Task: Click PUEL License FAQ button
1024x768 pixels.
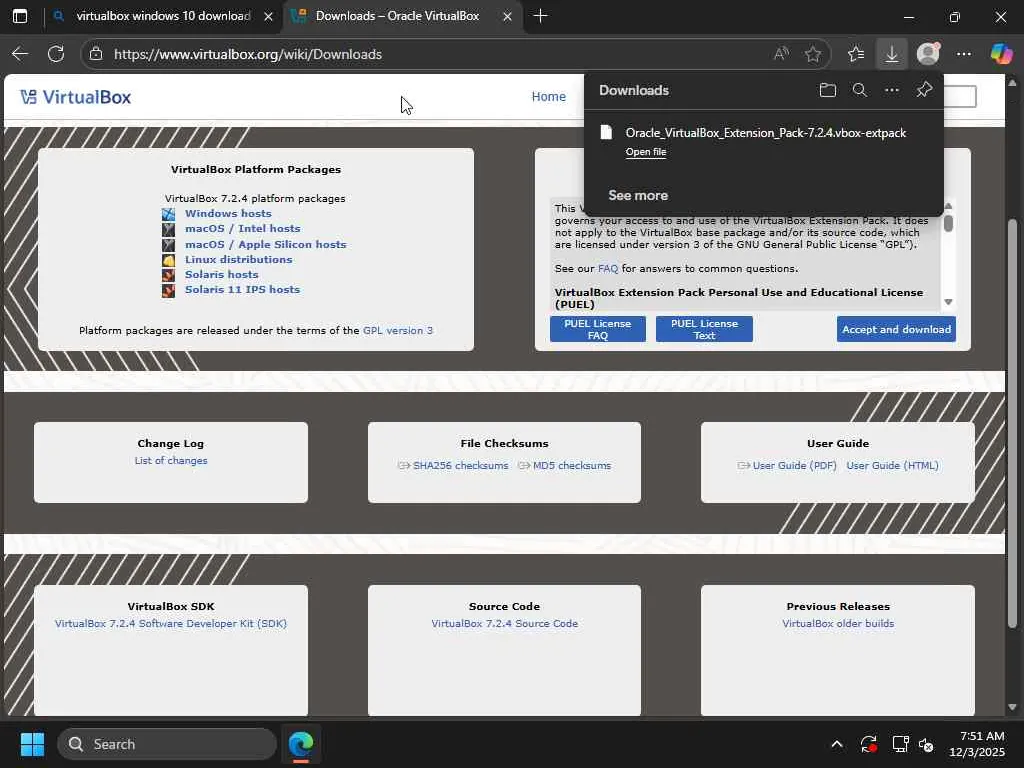Action: click(598, 329)
